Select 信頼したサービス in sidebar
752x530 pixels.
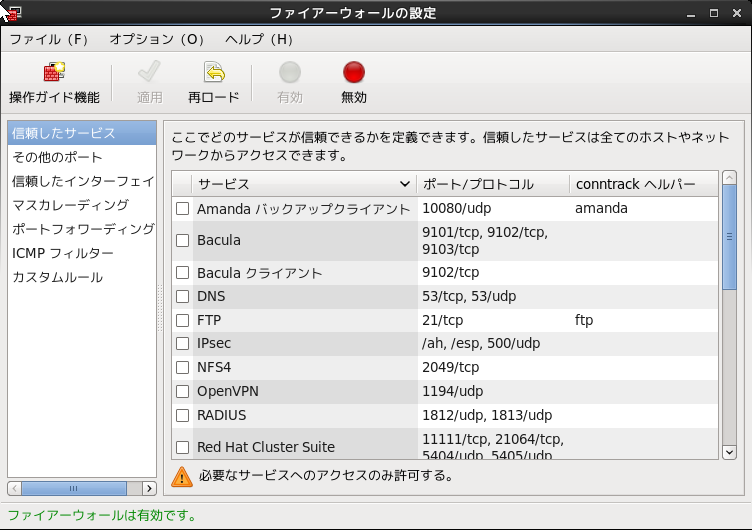point(82,133)
